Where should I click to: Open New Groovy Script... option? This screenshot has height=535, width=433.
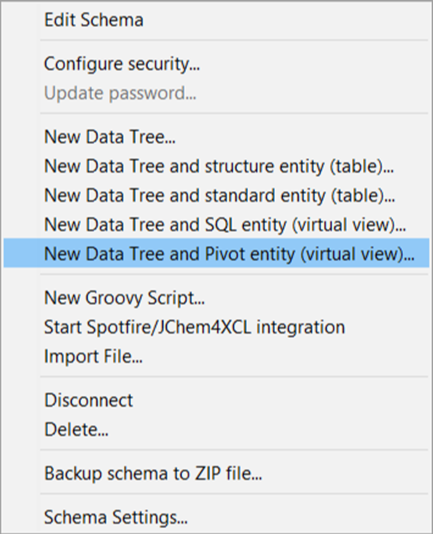216,298
